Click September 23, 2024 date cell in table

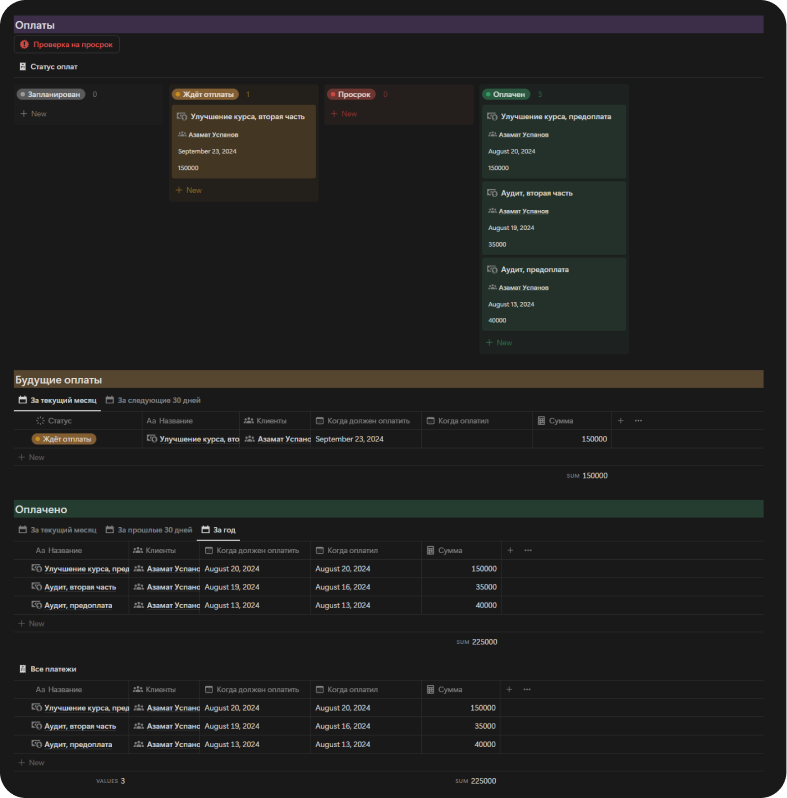(349, 439)
